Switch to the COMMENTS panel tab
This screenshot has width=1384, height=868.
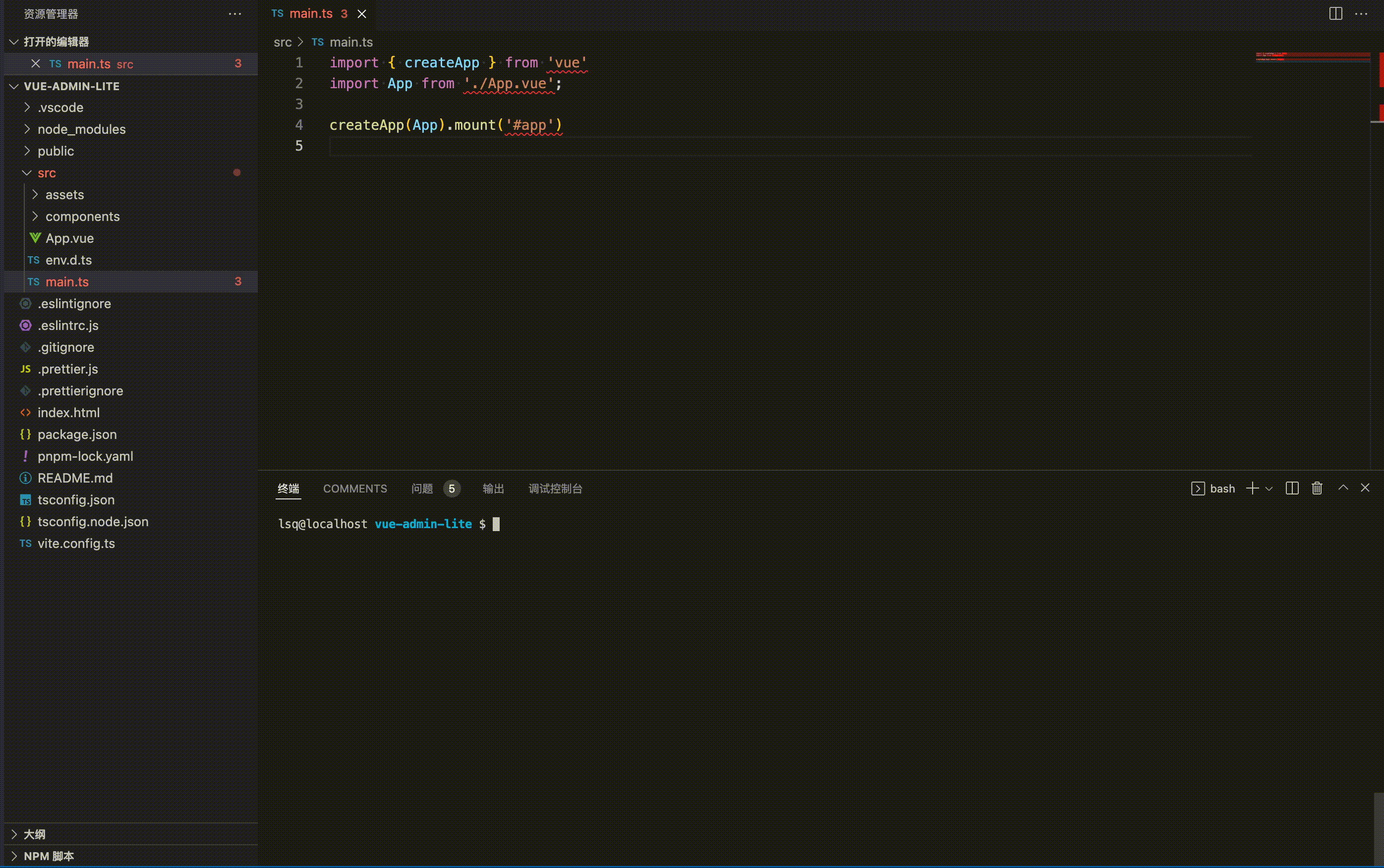[355, 488]
